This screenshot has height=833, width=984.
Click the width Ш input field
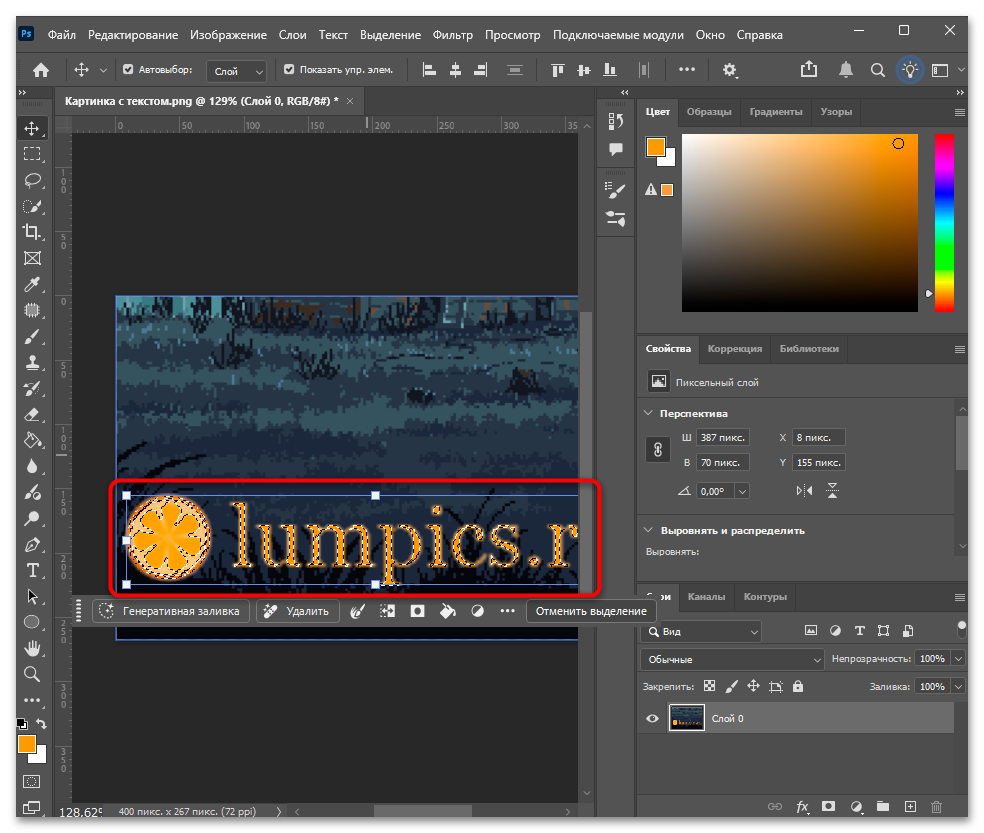722,438
